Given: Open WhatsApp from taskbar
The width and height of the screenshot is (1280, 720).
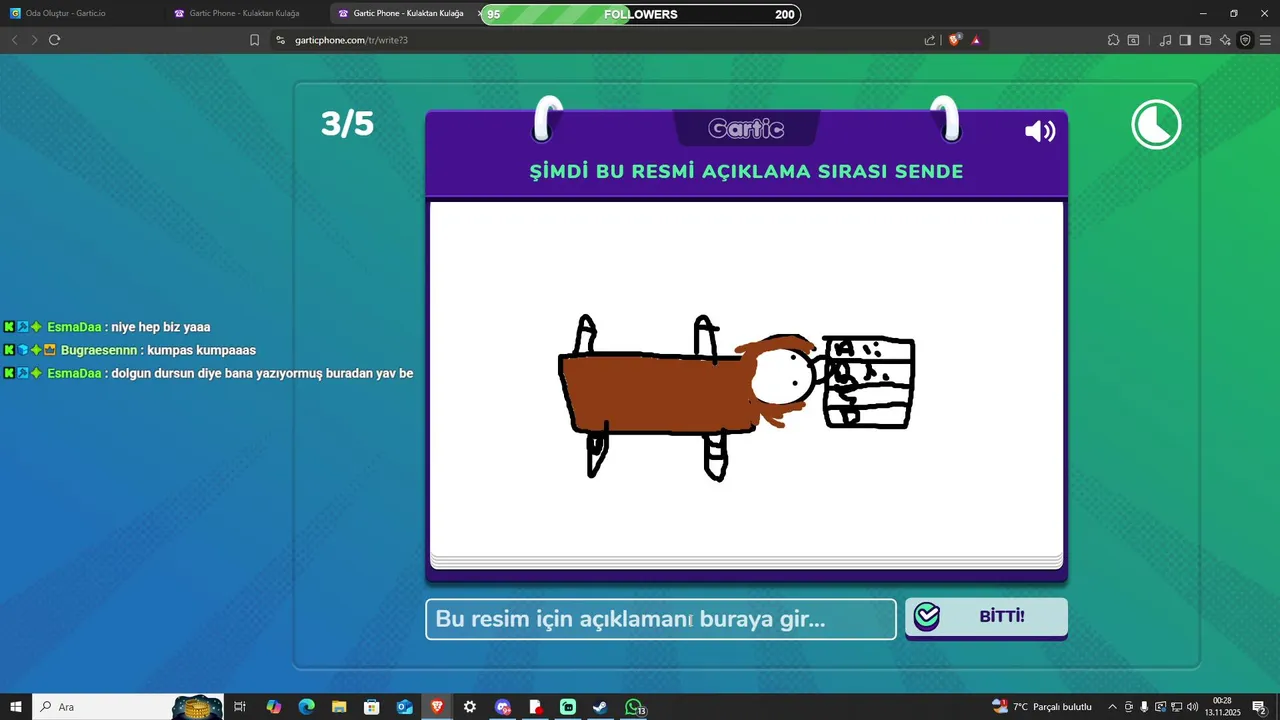Looking at the screenshot, I should 634,707.
